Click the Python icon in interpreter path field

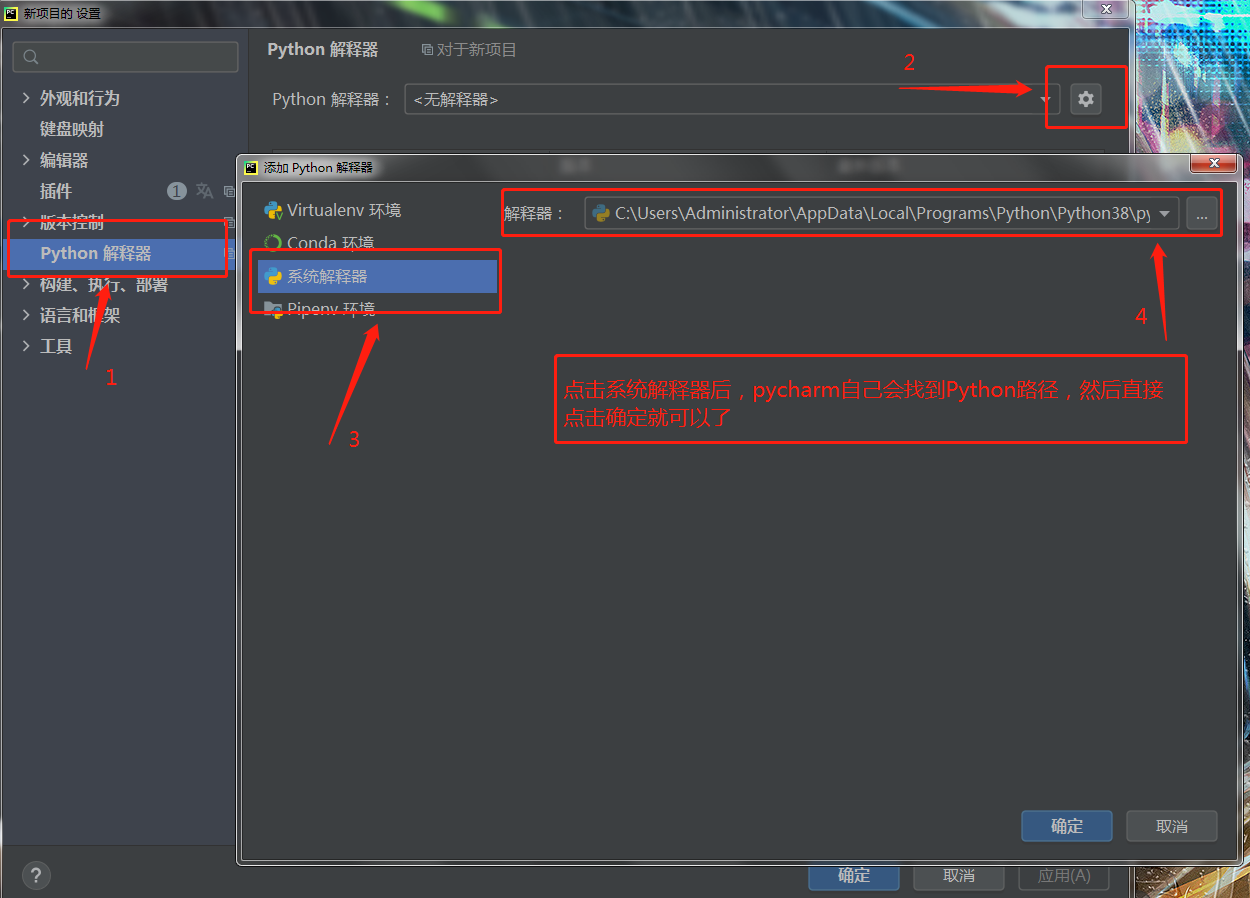(601, 213)
